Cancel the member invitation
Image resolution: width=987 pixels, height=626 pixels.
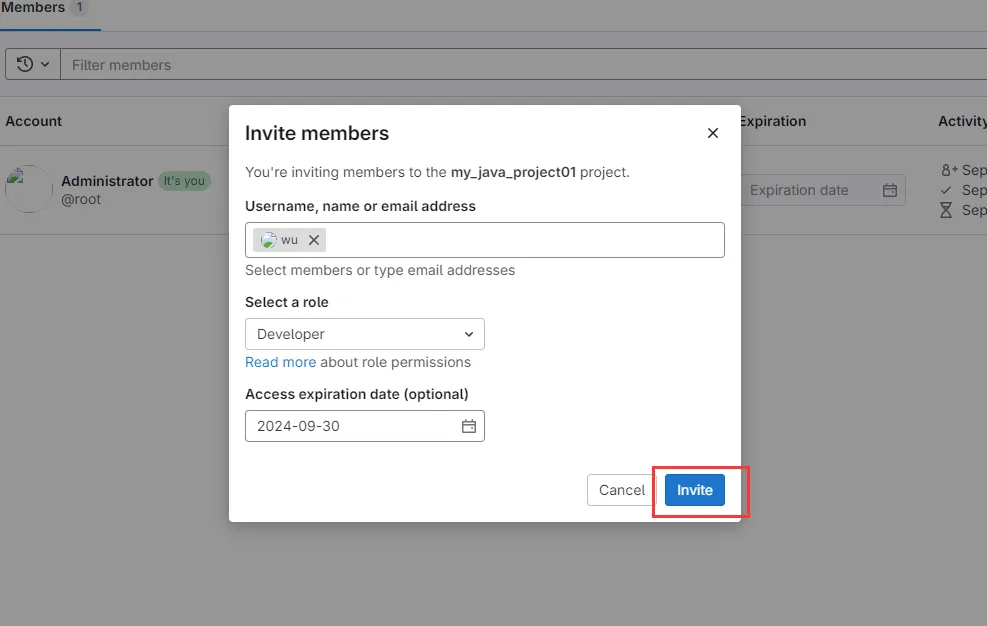pos(622,490)
